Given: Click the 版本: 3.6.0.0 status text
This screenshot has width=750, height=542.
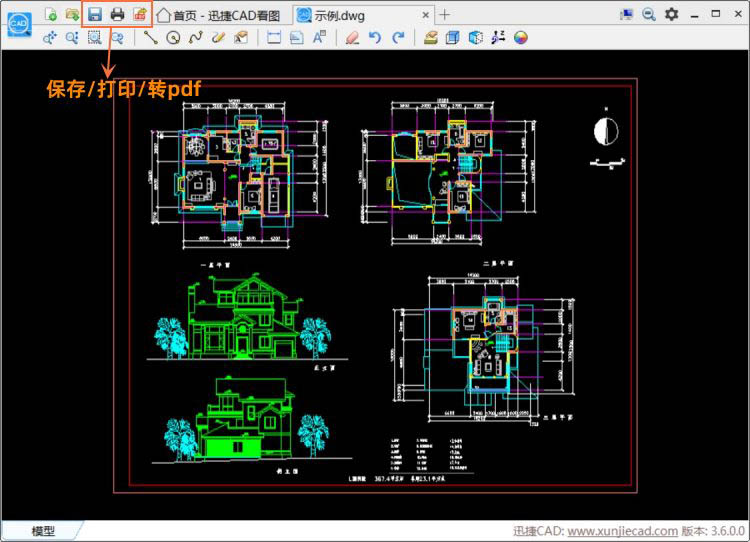Looking at the screenshot, I should [713, 531].
